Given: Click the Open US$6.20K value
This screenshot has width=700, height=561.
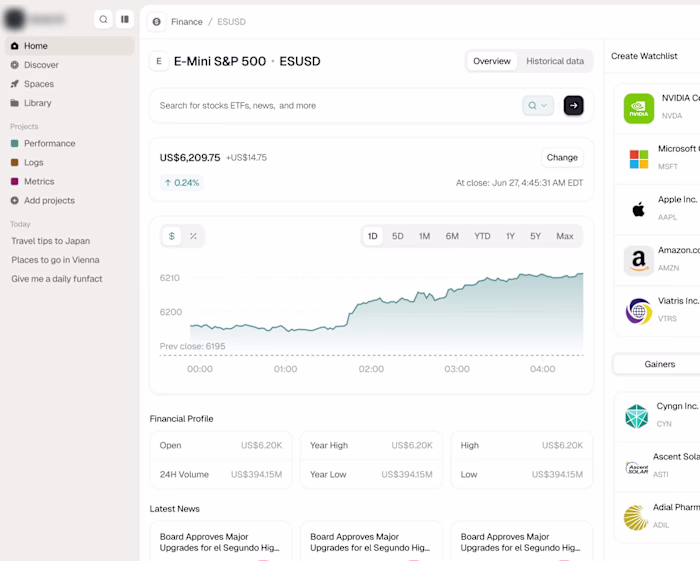Looking at the screenshot, I should coord(262,445).
